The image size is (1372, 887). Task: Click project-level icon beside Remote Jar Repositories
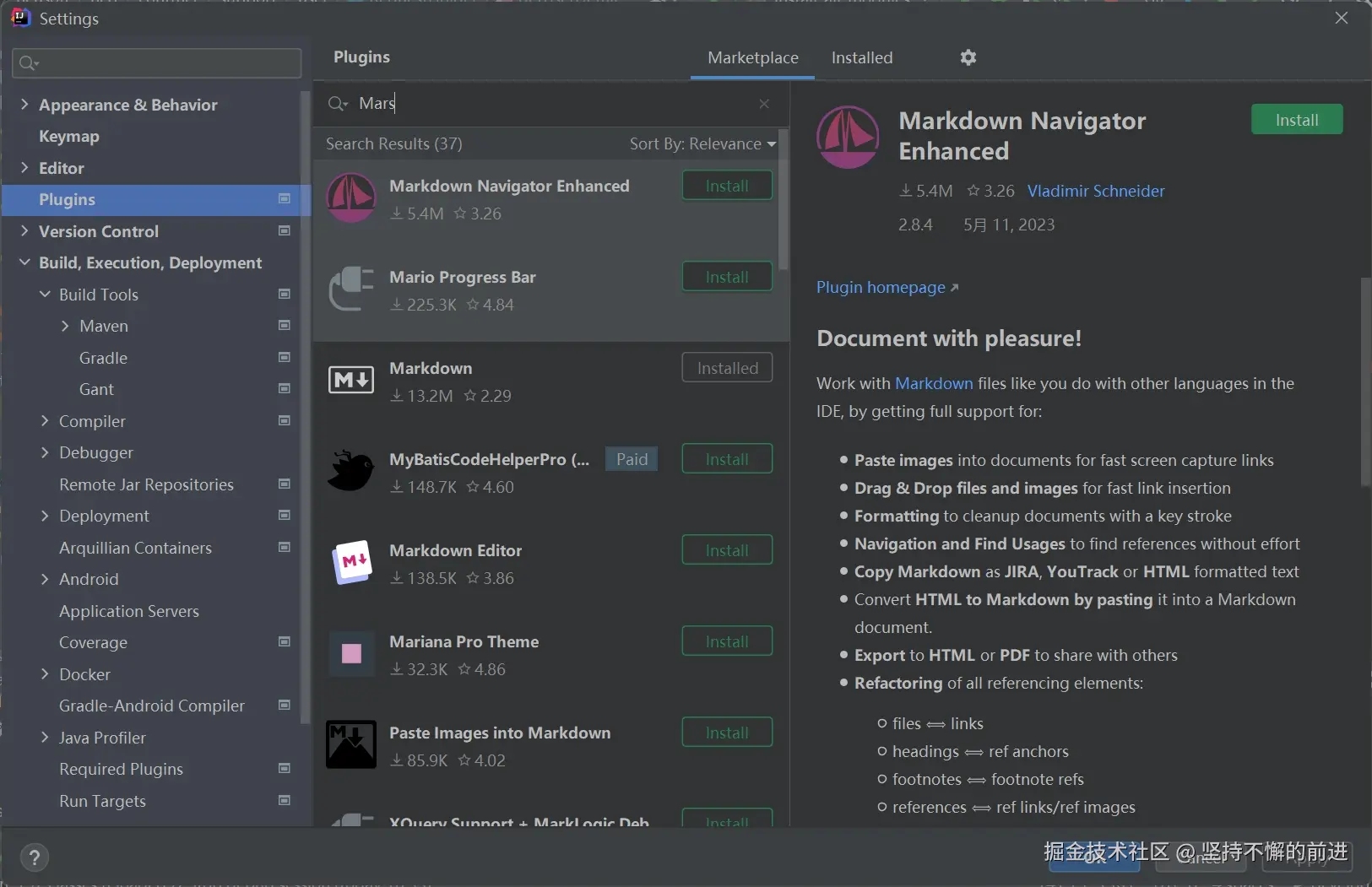(285, 484)
